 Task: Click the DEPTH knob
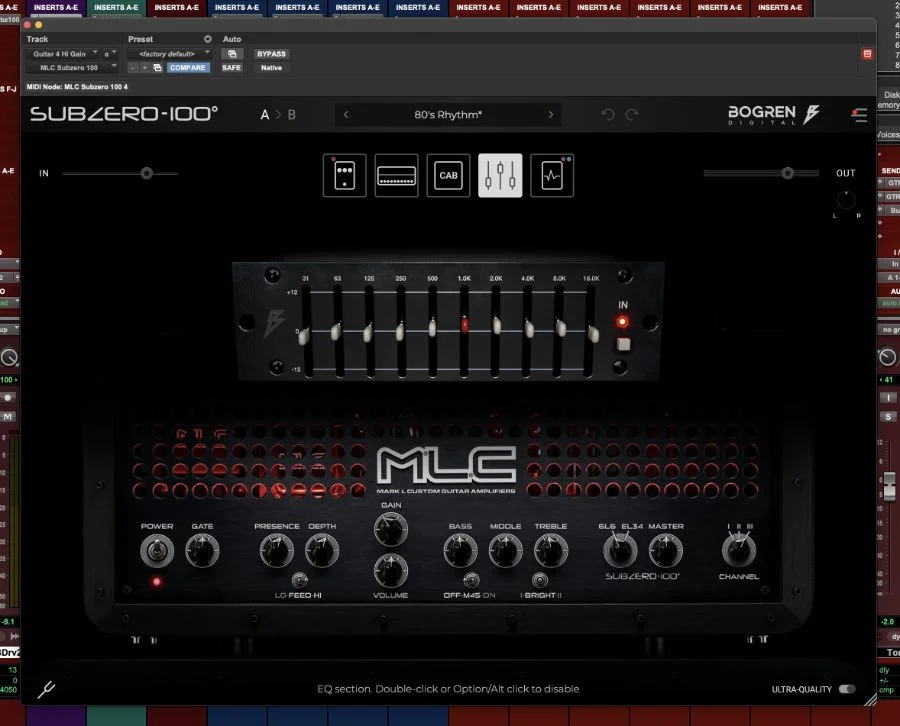[x=322, y=550]
